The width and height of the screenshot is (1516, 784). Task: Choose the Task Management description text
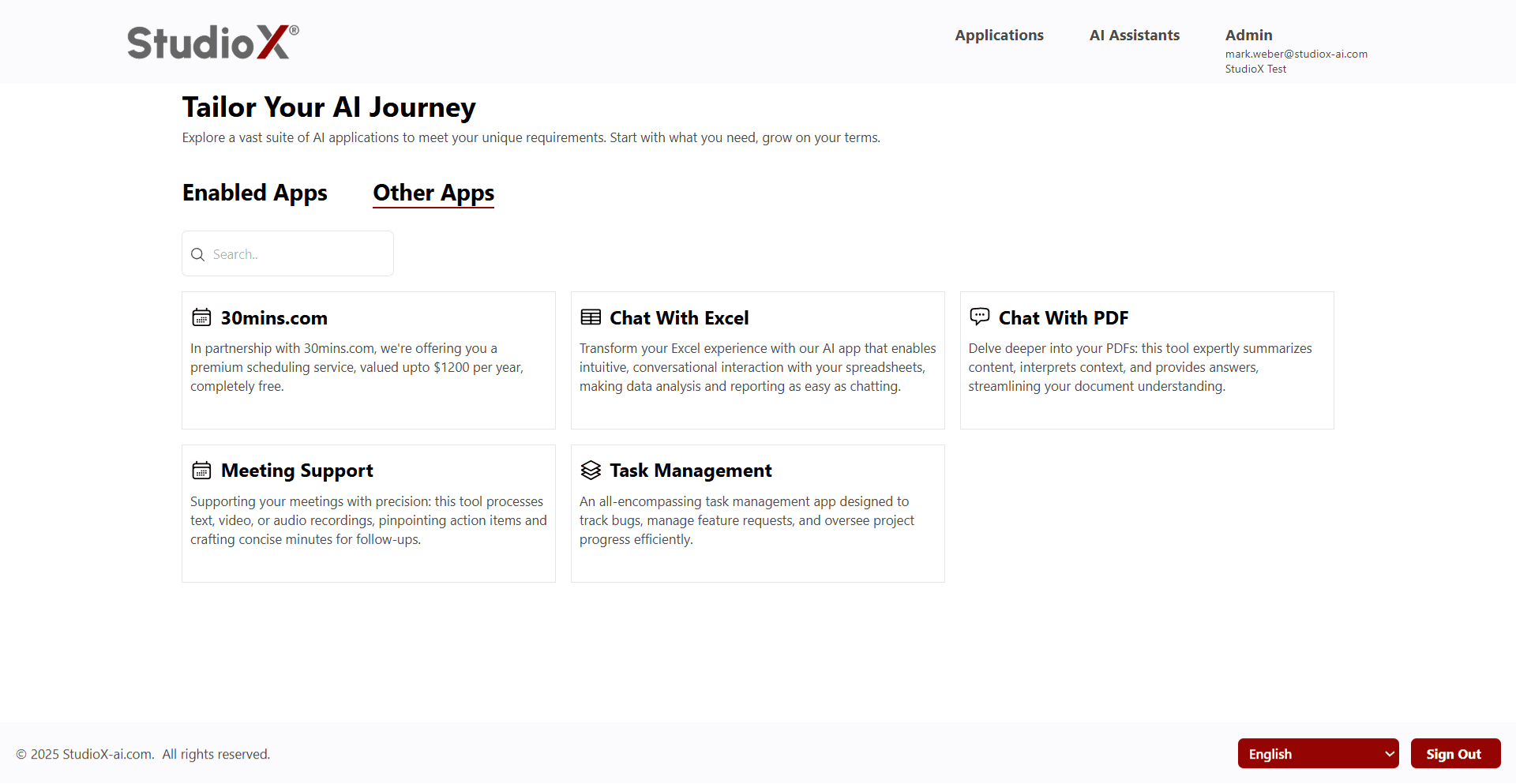tap(746, 520)
